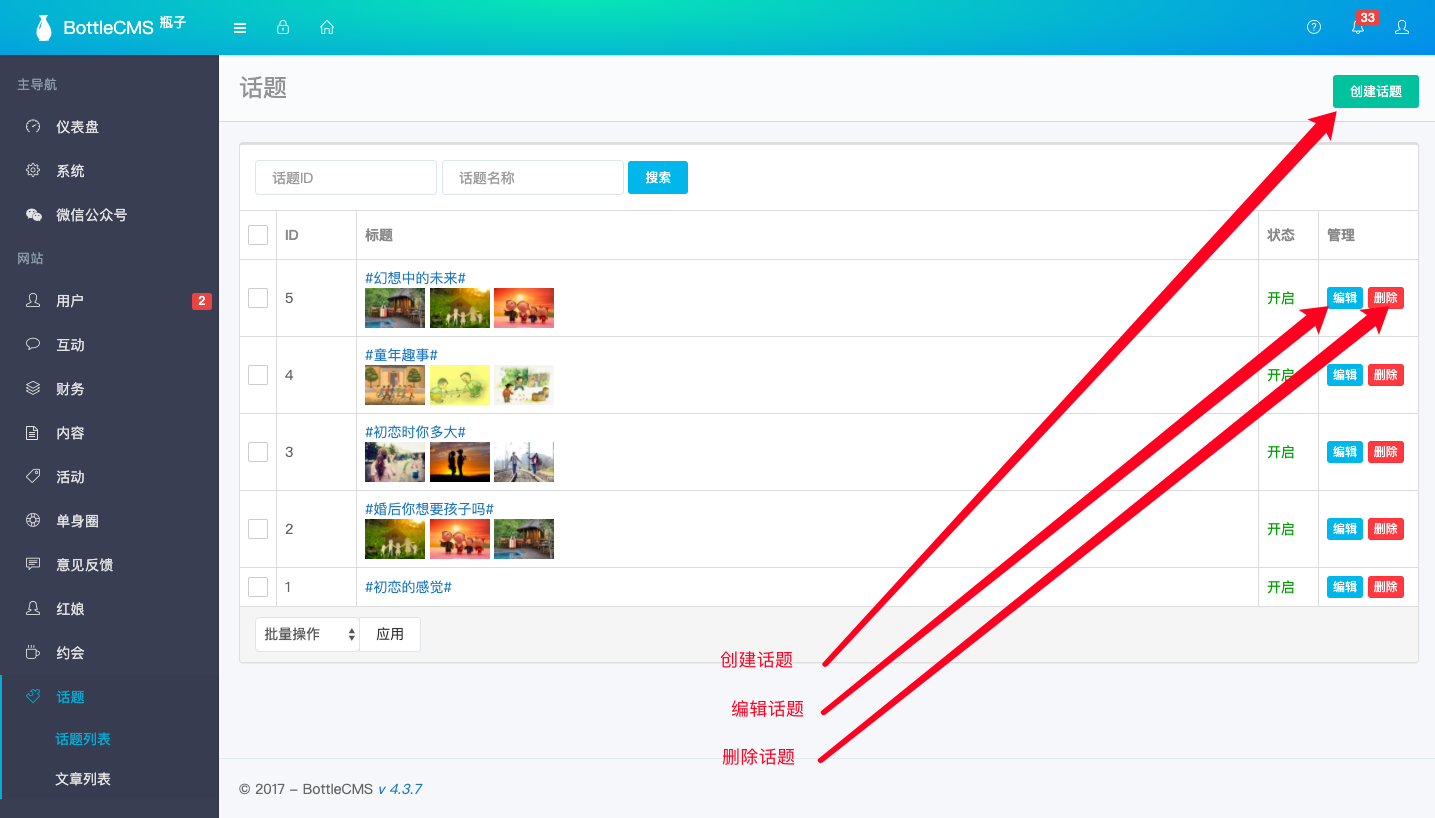Click third thumbnail of #童年趣事#
1435x818 pixels.
click(524, 385)
